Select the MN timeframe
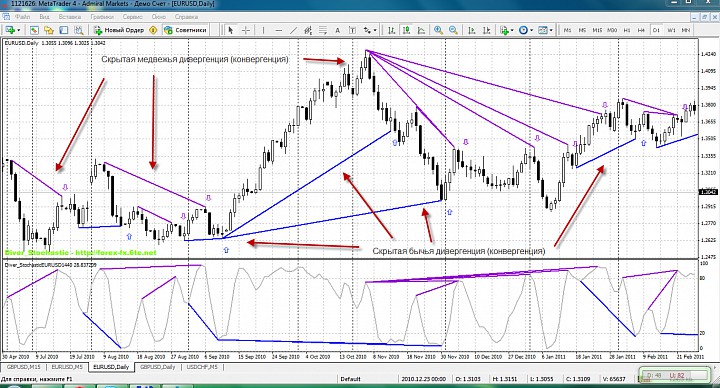Image resolution: width=720 pixels, height=388 pixels. [x=686, y=30]
